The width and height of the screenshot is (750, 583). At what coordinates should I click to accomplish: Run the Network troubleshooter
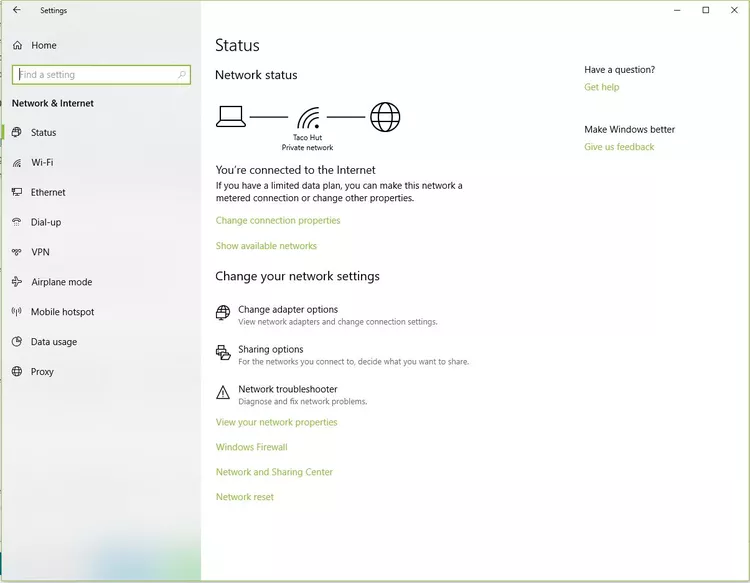(288, 390)
